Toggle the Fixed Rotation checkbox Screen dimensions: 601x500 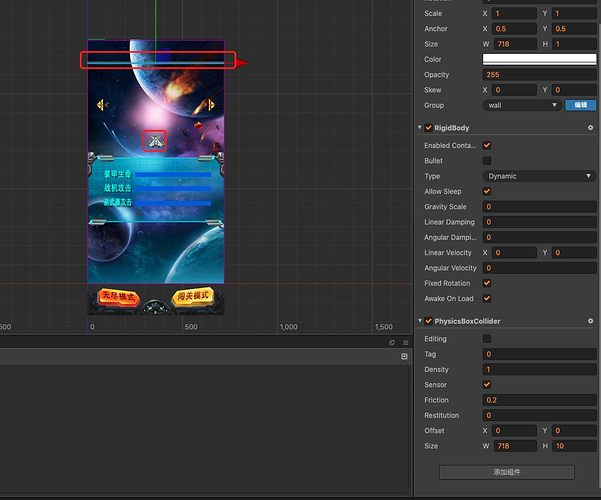pyautogui.click(x=487, y=283)
